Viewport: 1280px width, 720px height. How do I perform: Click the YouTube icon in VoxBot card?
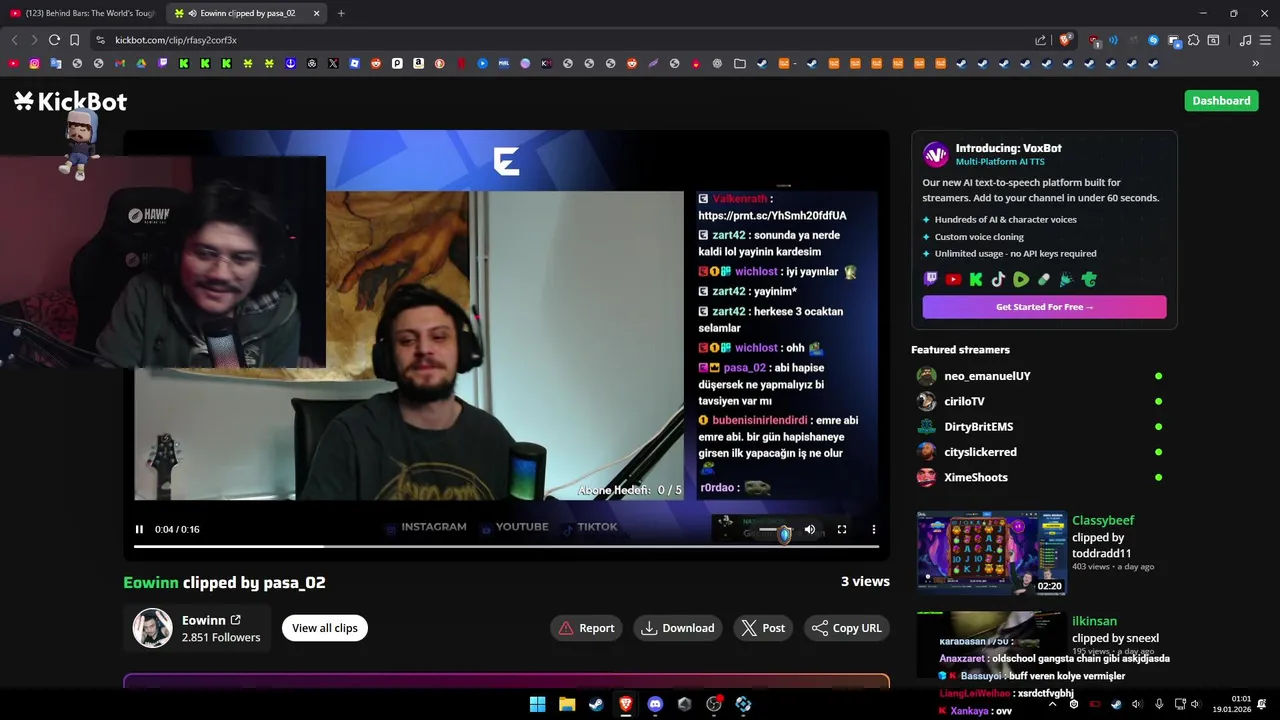[x=953, y=280]
